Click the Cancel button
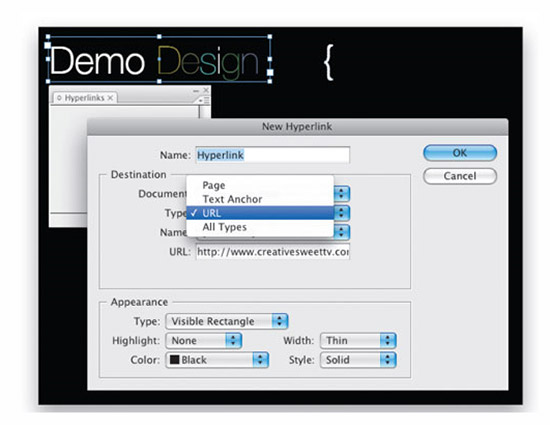This screenshot has width=550, height=425. point(460,176)
